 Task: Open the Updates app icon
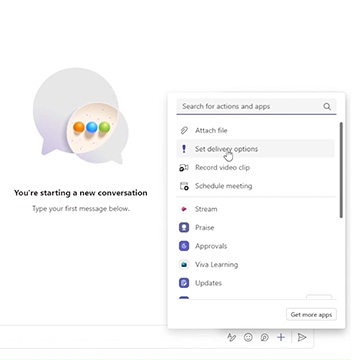(x=184, y=283)
